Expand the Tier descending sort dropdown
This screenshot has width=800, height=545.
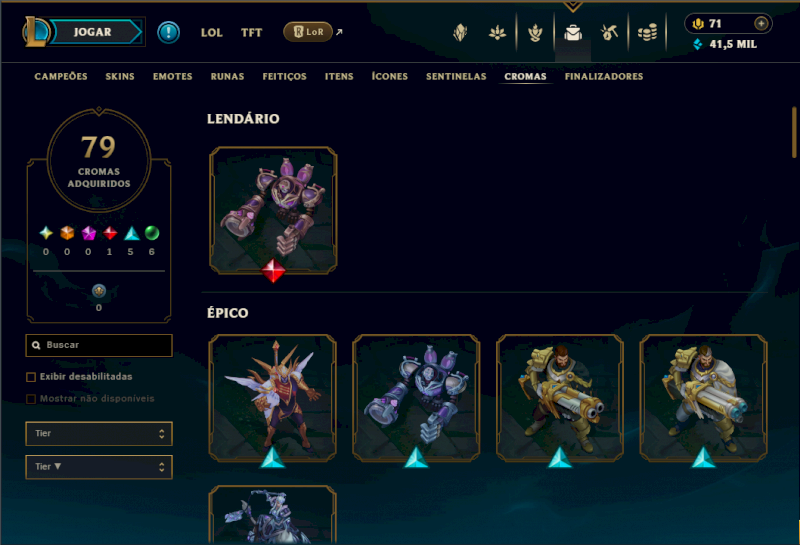99,467
